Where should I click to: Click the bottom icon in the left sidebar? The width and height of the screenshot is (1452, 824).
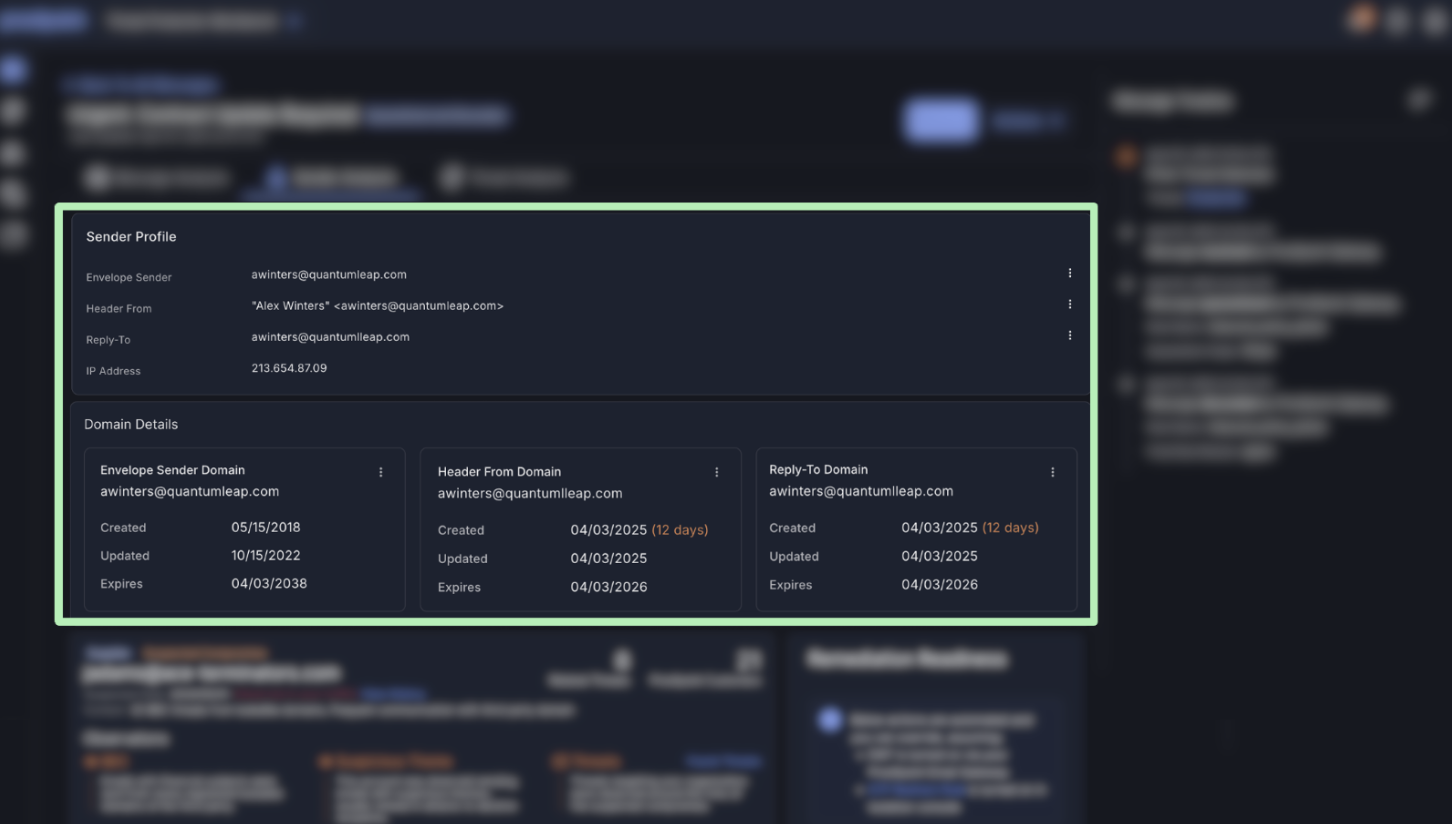[x=14, y=234]
